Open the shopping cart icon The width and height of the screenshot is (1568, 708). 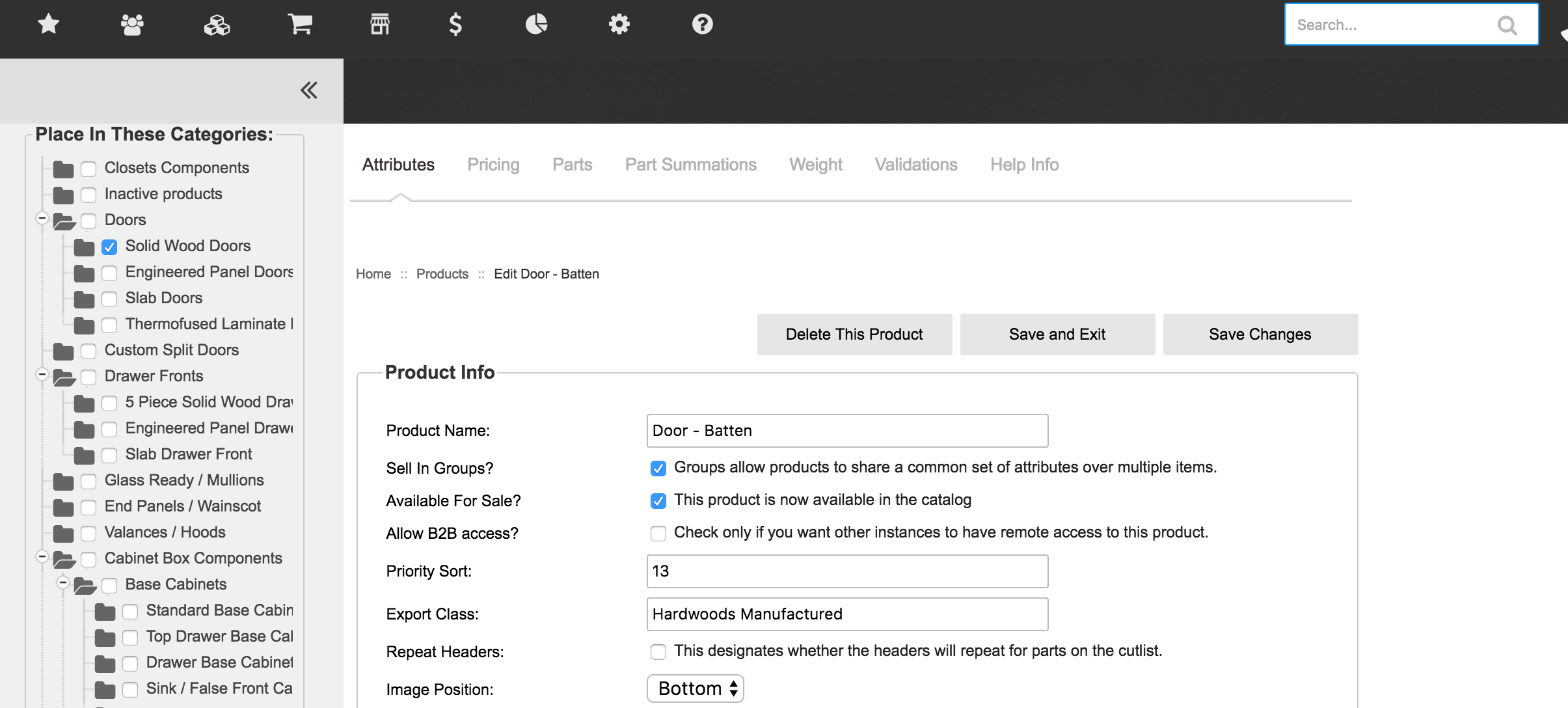tap(300, 25)
